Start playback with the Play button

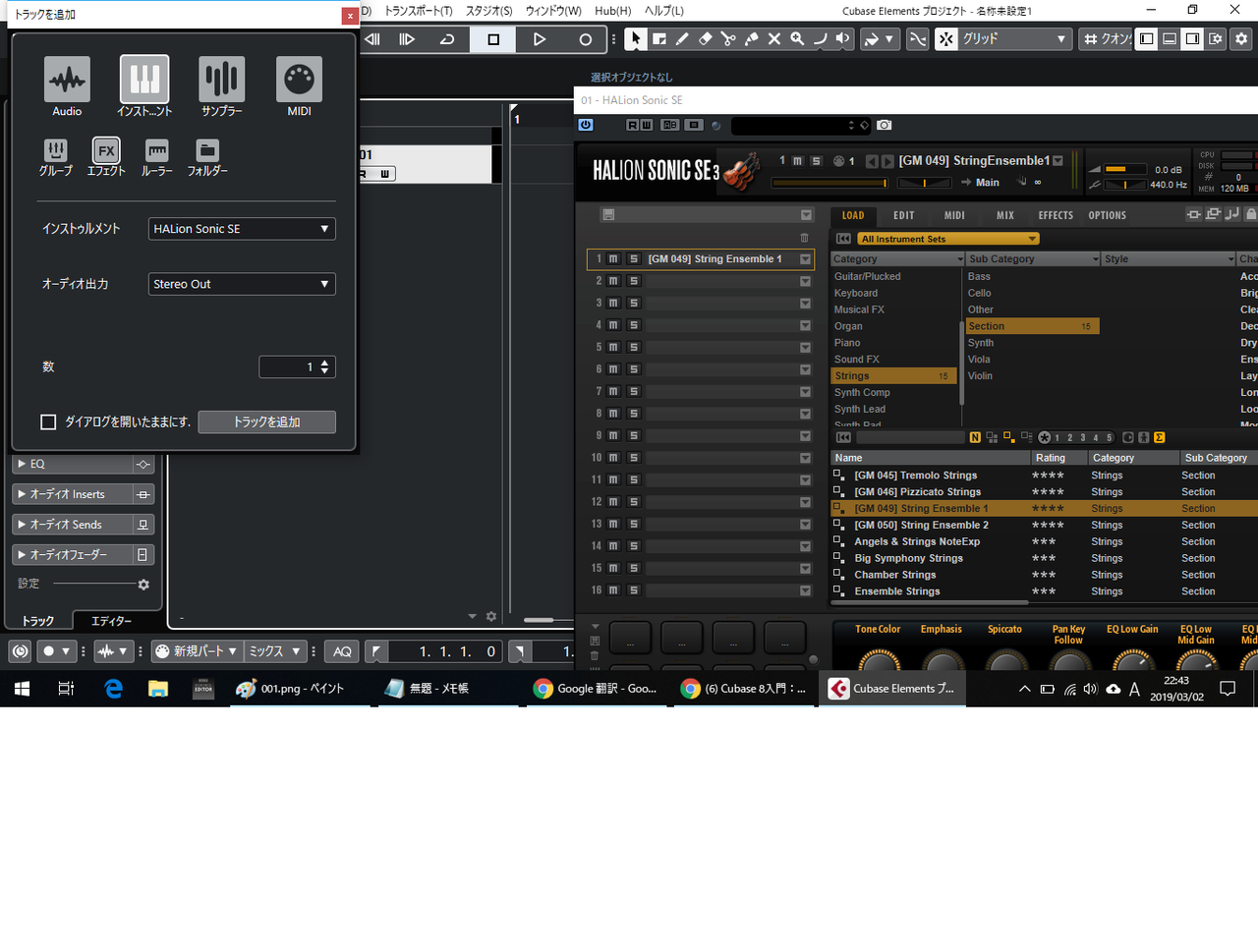point(540,39)
